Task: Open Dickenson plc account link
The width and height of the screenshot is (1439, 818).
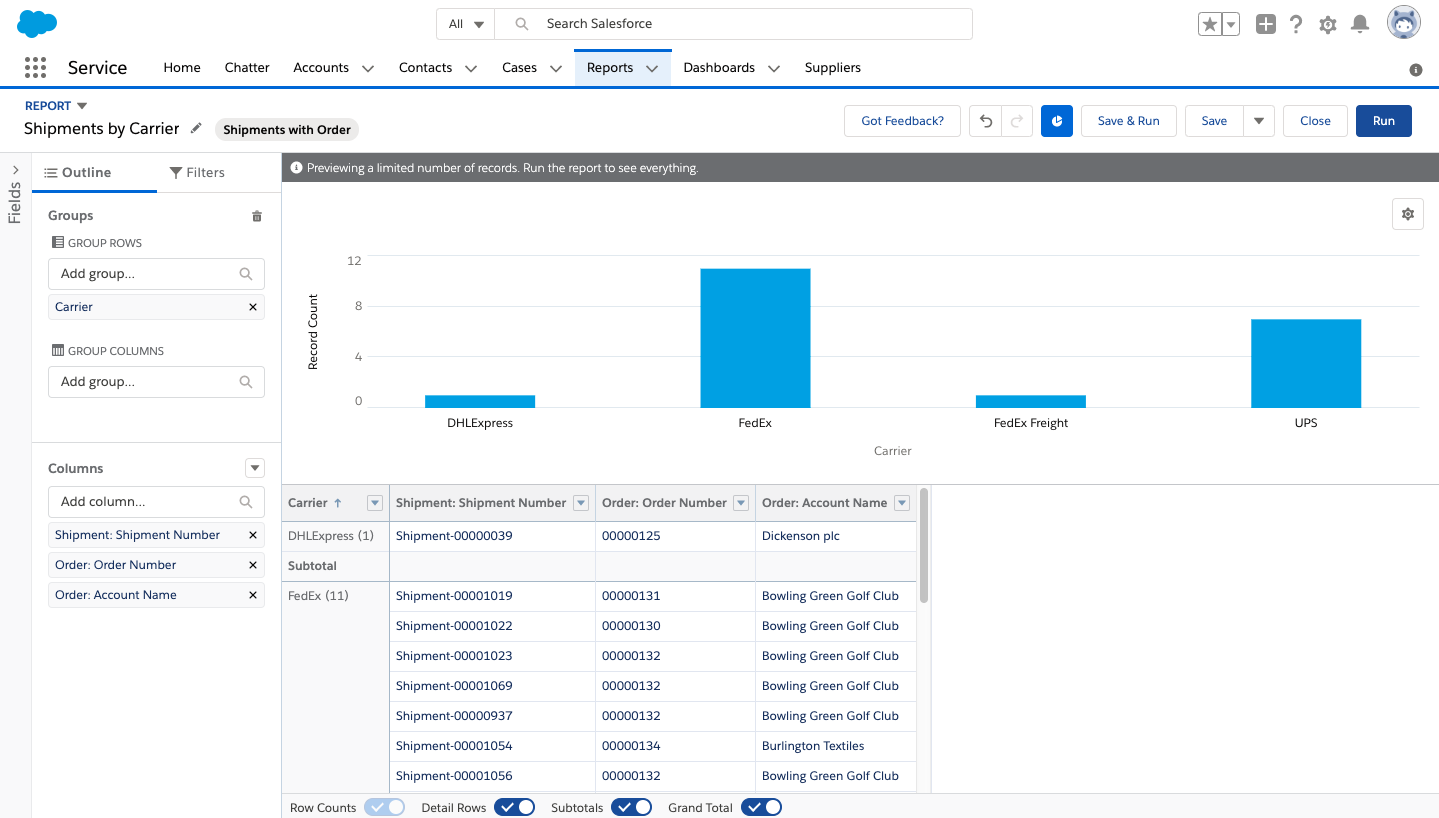Action: [801, 536]
